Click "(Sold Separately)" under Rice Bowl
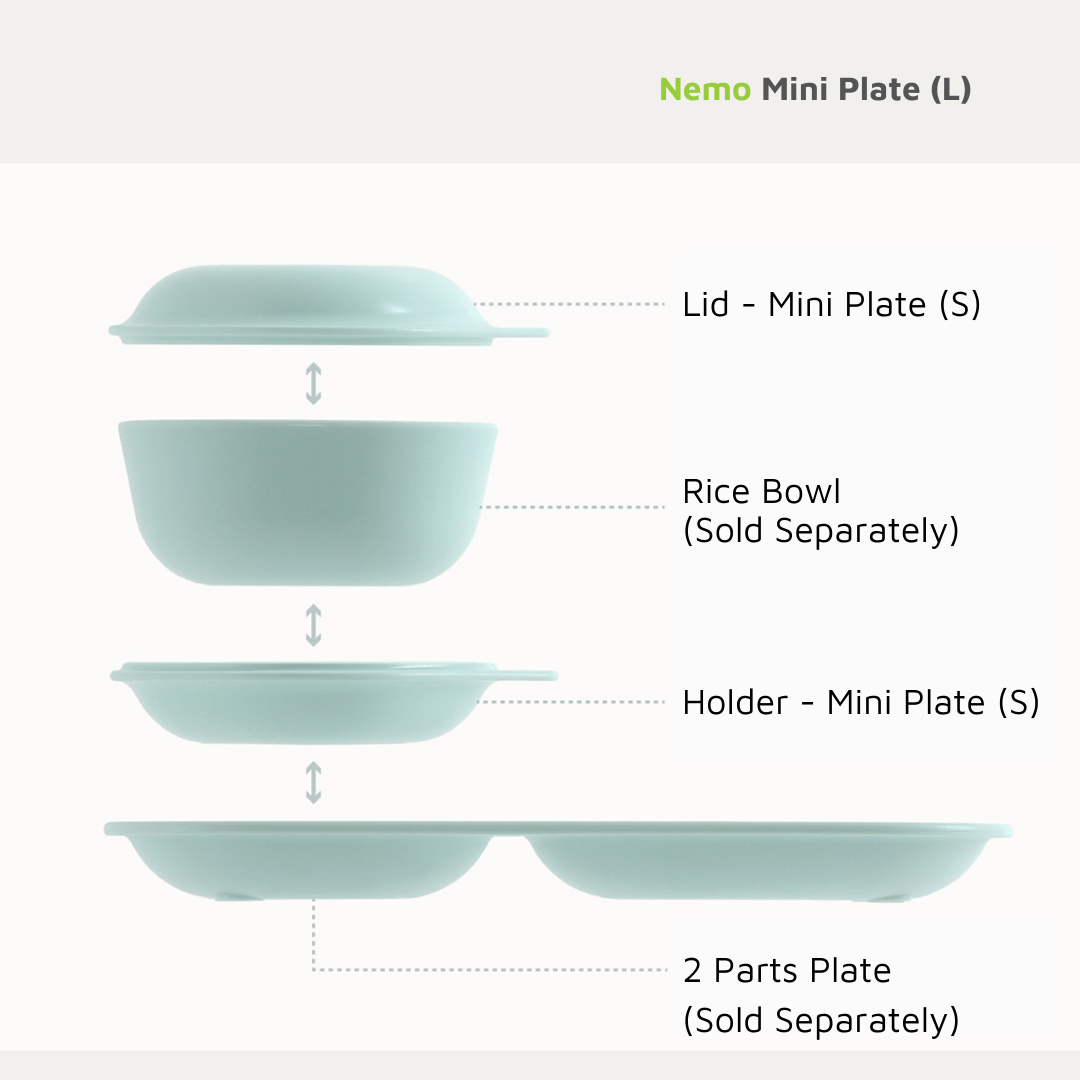This screenshot has width=1080, height=1080. tap(821, 531)
